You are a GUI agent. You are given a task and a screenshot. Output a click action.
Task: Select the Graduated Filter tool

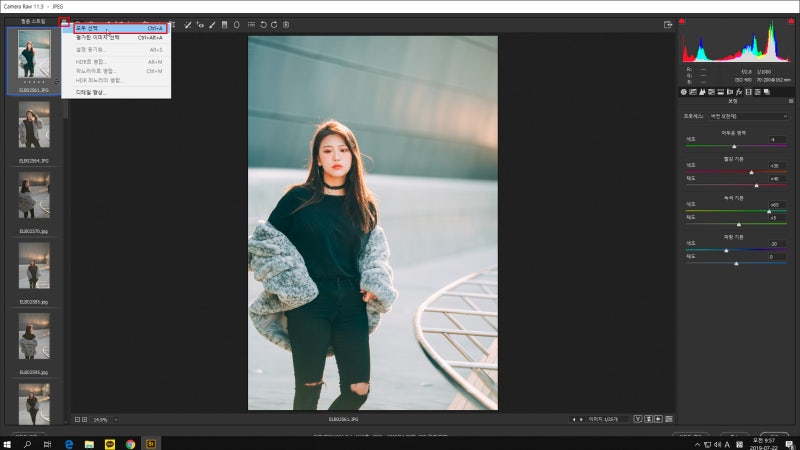point(224,24)
